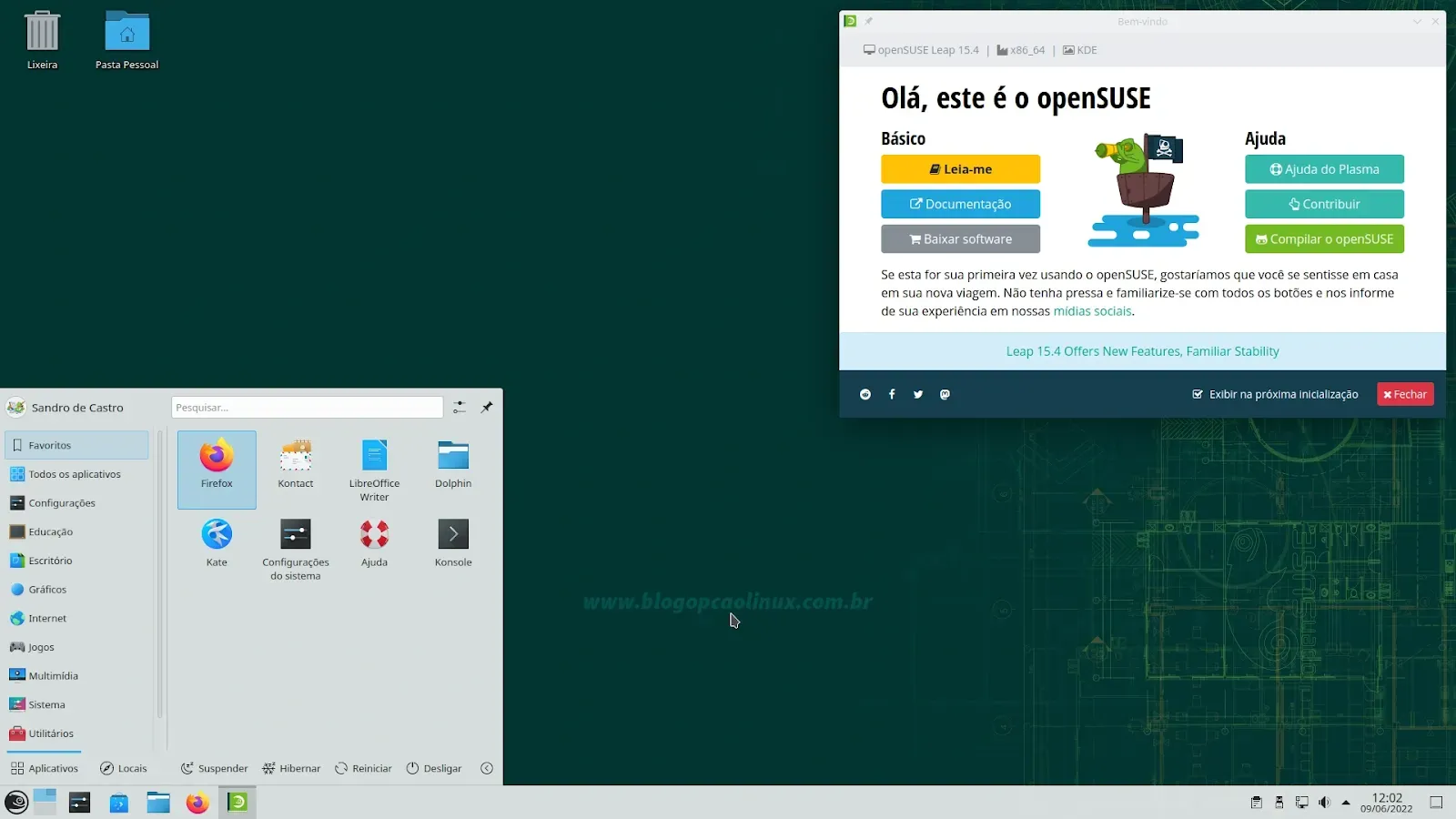Open Discover software store in taskbar

tap(119, 802)
